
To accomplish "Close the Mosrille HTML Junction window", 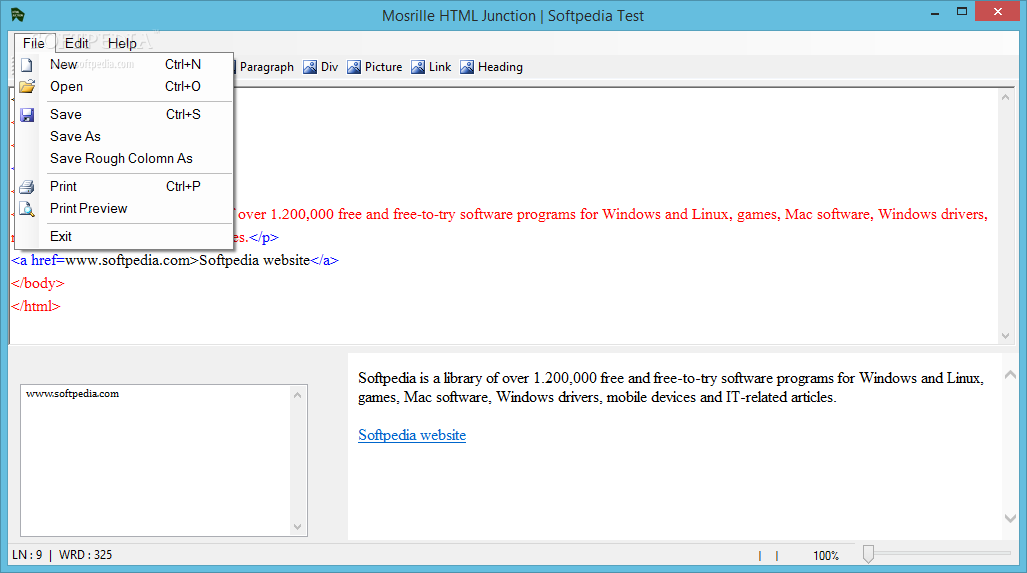I will click(x=998, y=12).
